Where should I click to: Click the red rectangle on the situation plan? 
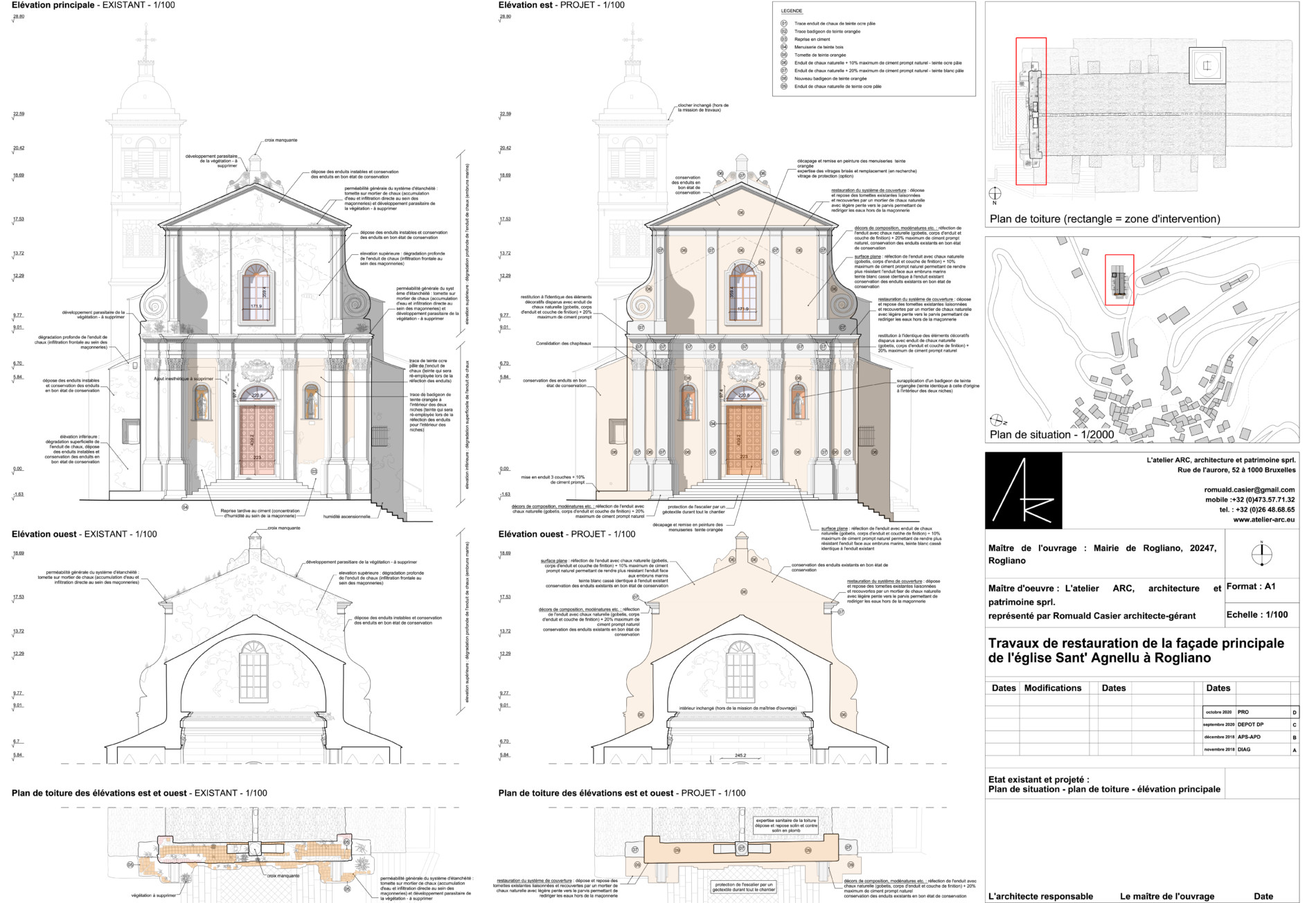tap(1119, 280)
